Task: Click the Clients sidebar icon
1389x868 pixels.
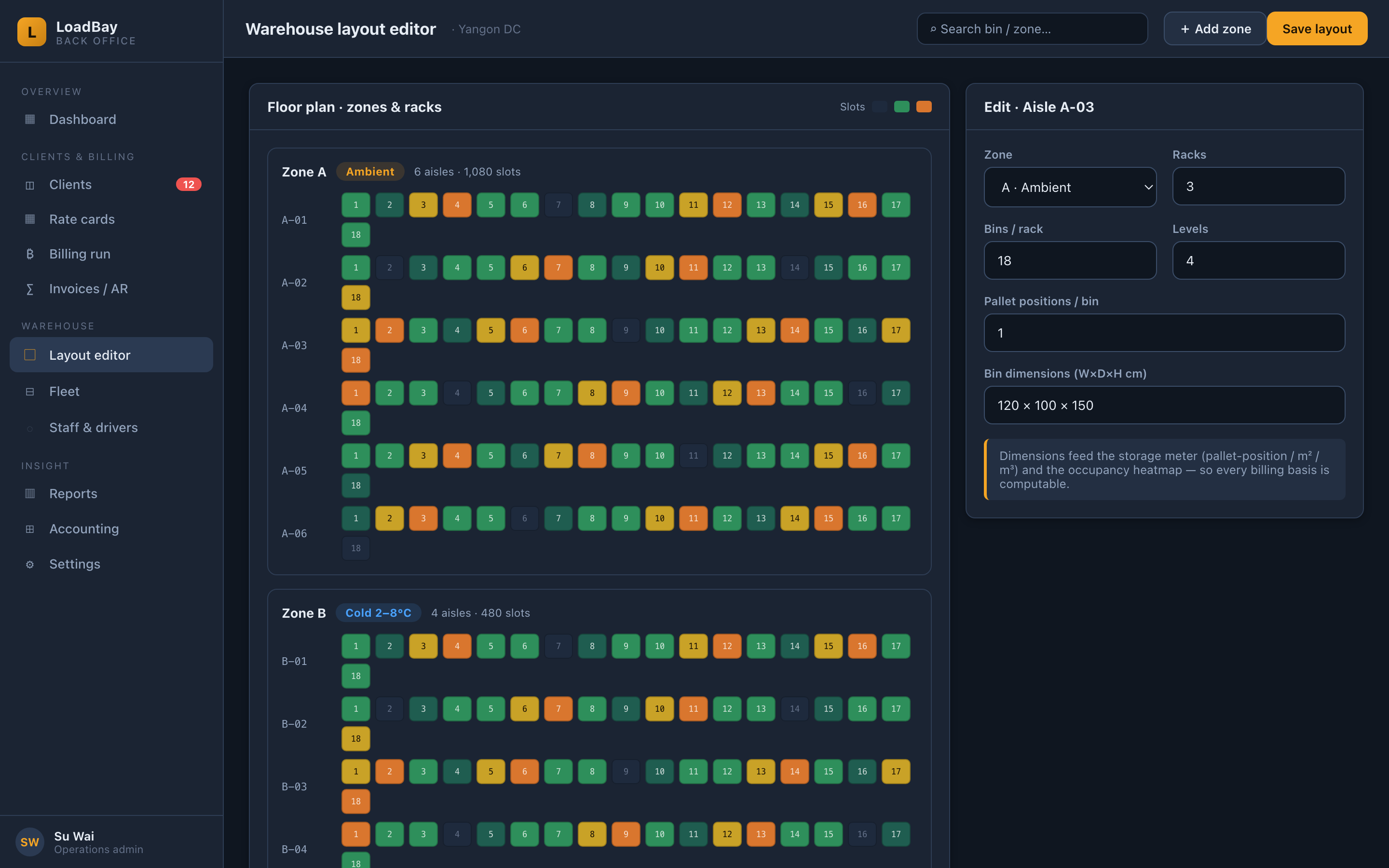Action: 30,185
